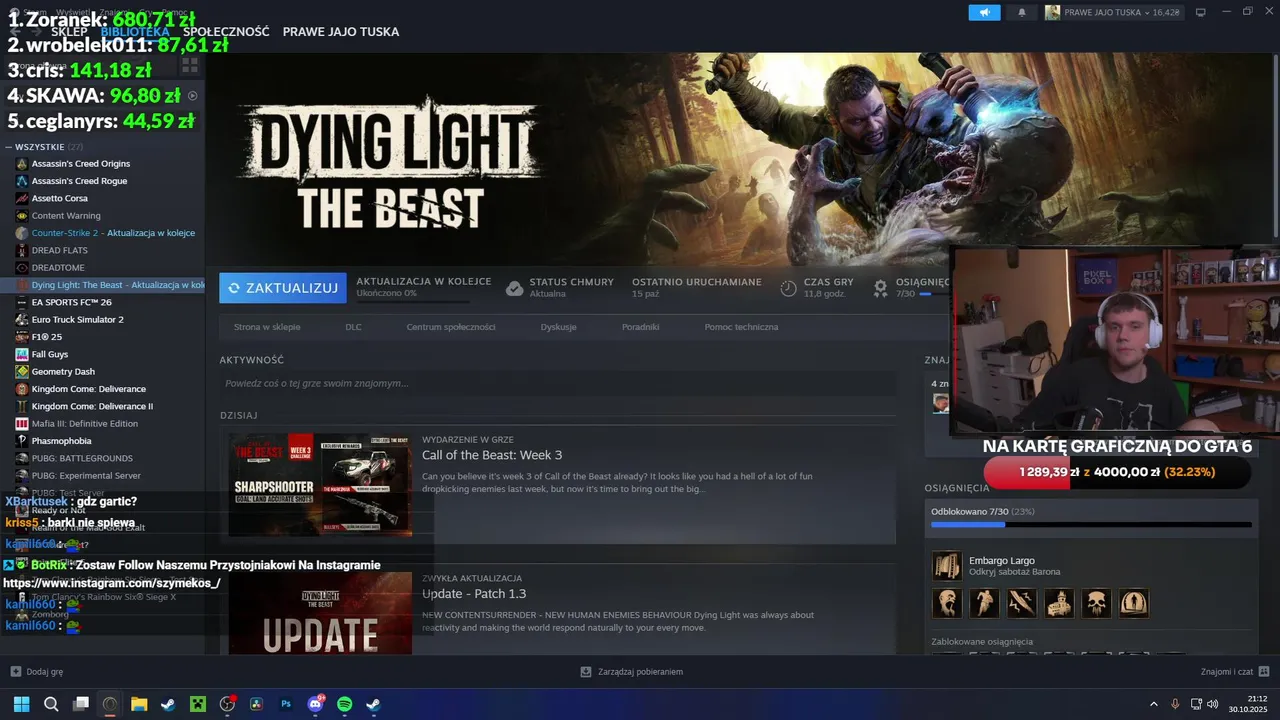Click the lightning blade achievement icon
The width and height of the screenshot is (1280, 720).
click(x=1022, y=603)
